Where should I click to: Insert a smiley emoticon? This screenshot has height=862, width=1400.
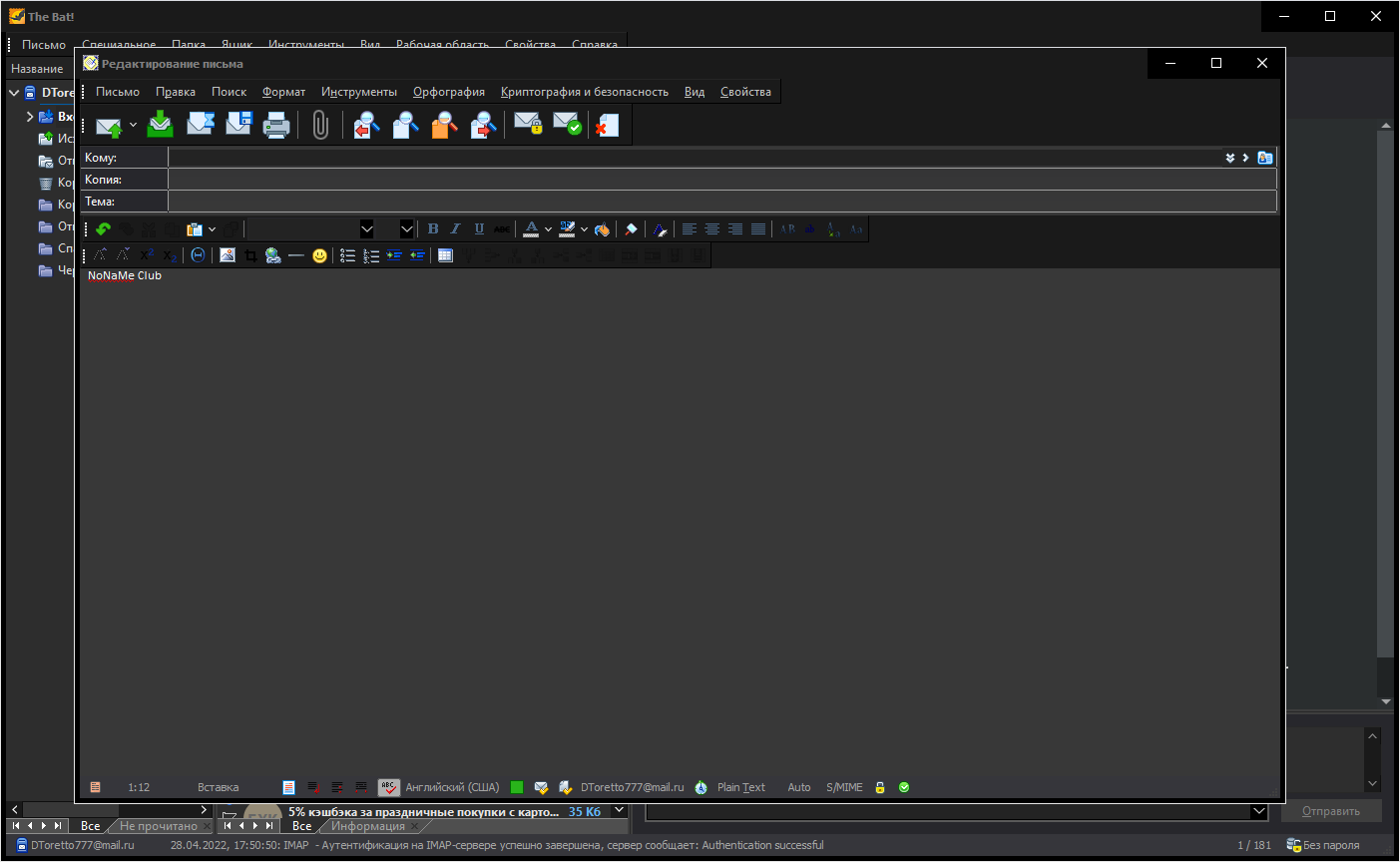click(x=319, y=255)
